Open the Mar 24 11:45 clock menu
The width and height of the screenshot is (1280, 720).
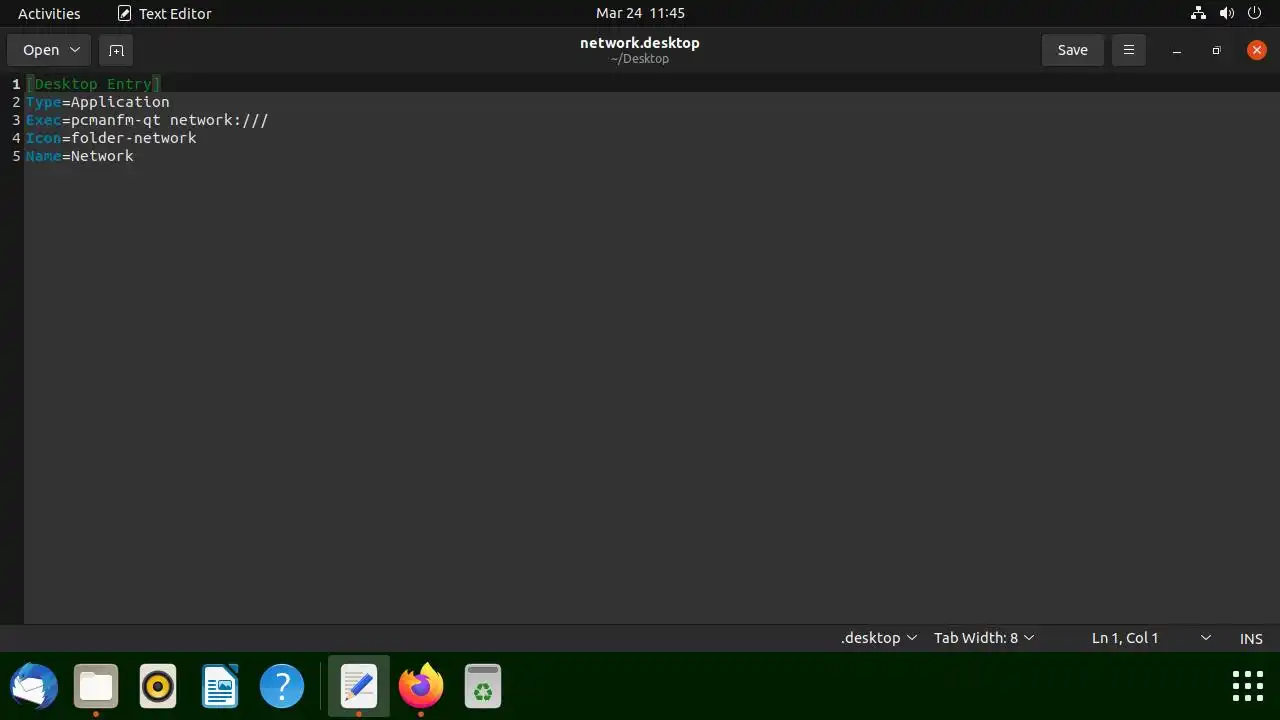pyautogui.click(x=640, y=13)
